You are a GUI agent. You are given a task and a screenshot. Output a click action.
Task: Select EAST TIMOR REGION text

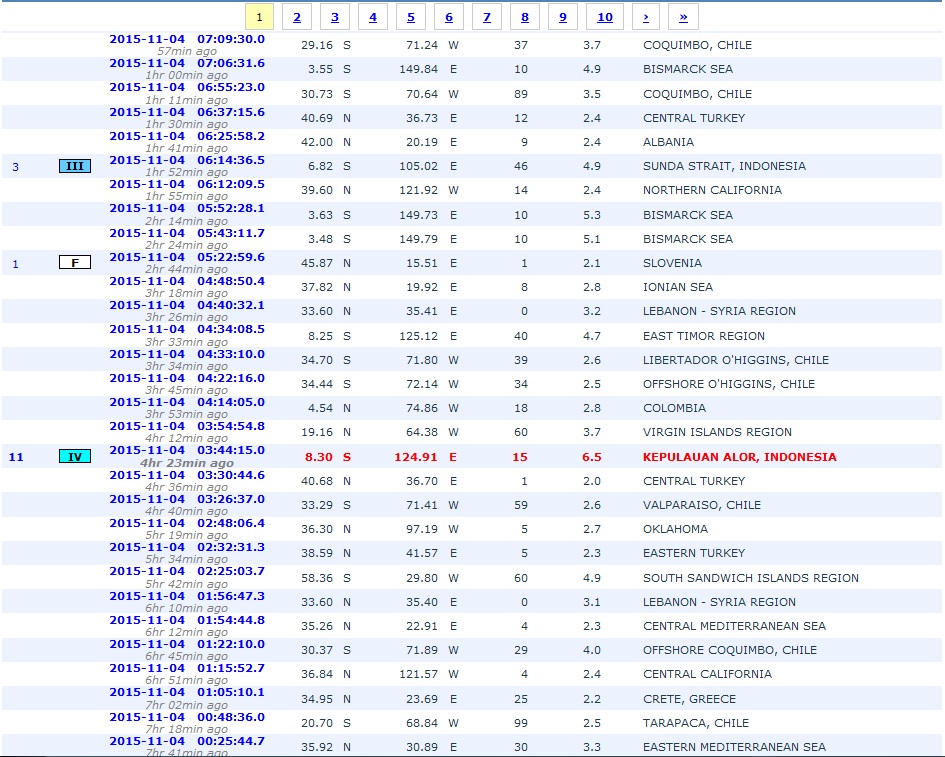pyautogui.click(x=703, y=336)
